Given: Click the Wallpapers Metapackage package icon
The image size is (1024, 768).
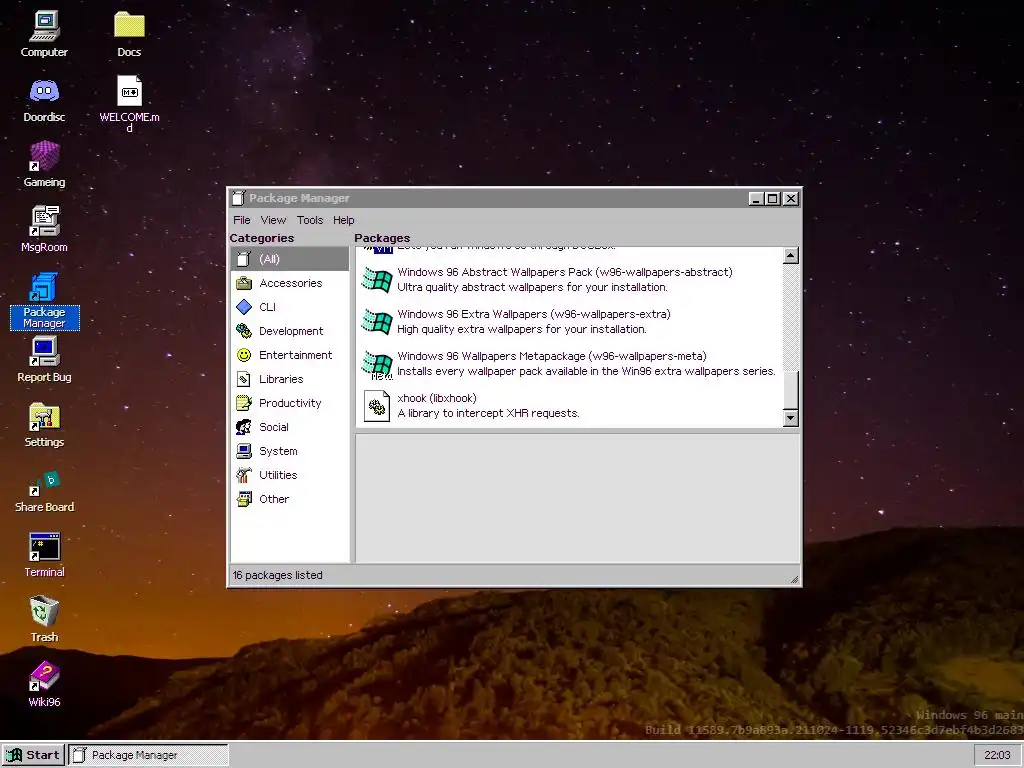Looking at the screenshot, I should coord(377,364).
